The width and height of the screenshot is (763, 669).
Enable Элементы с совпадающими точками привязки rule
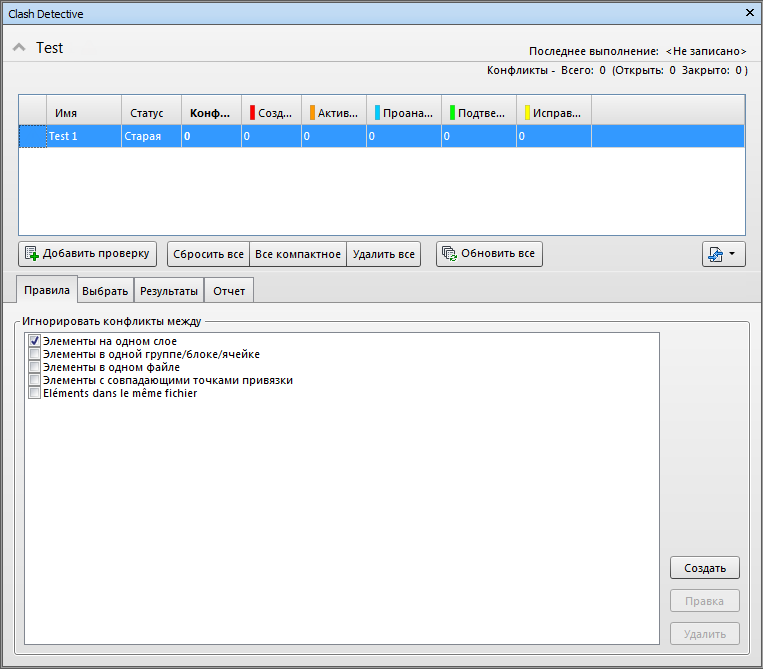pos(35,380)
